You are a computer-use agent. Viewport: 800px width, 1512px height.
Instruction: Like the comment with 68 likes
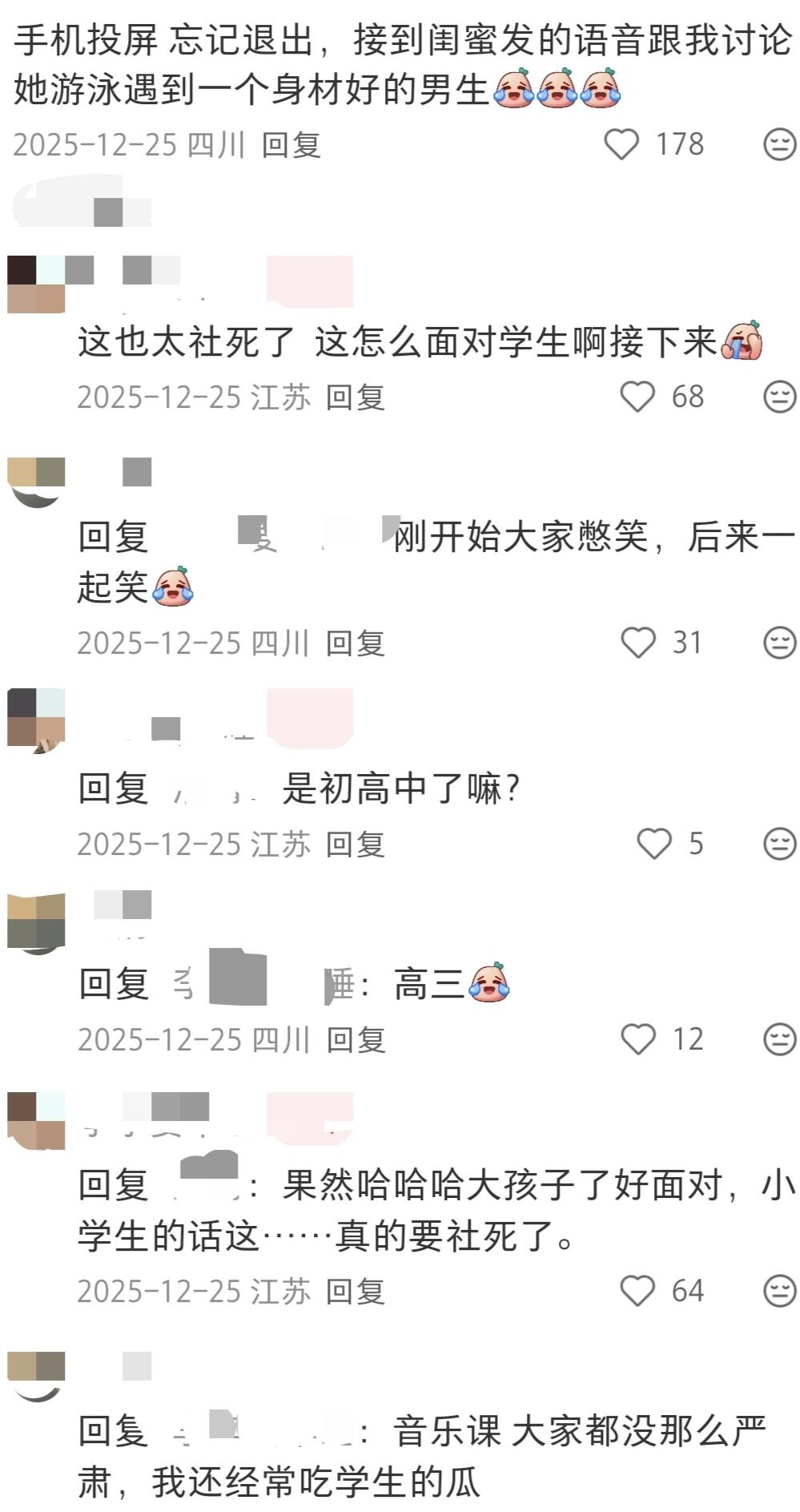pyautogui.click(x=638, y=397)
